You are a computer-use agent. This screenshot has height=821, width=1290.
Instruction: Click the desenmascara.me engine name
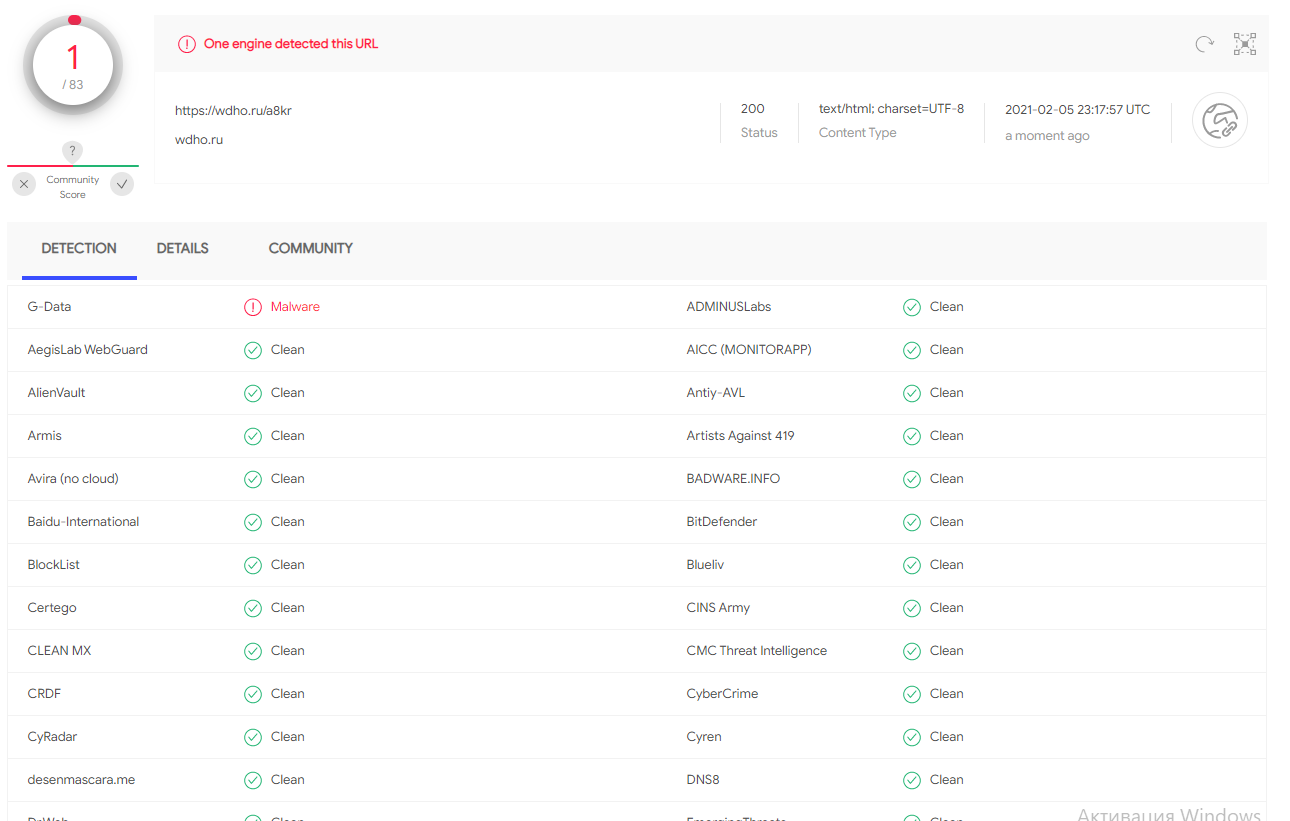click(81, 780)
